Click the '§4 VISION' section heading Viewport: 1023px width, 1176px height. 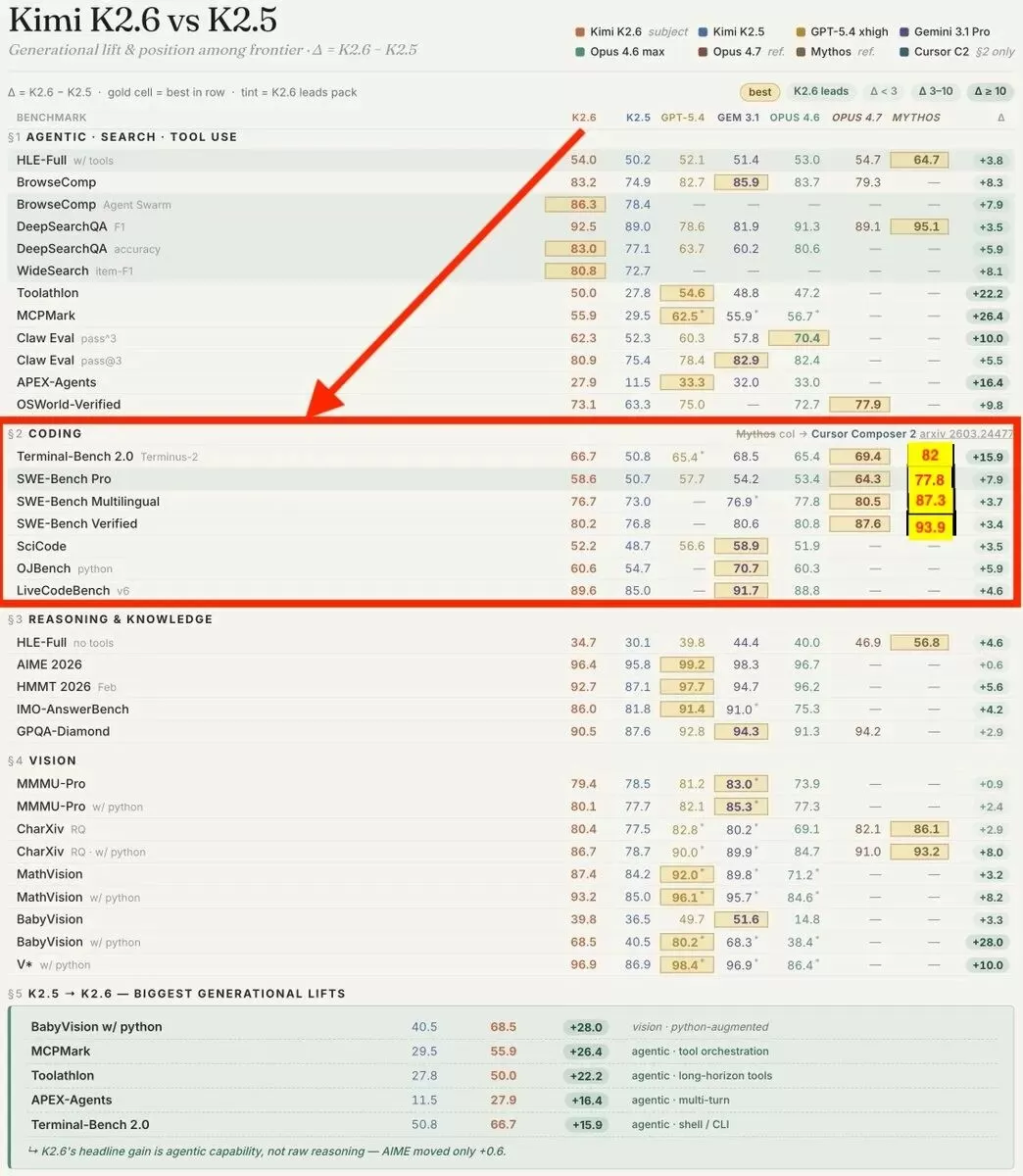tap(42, 760)
